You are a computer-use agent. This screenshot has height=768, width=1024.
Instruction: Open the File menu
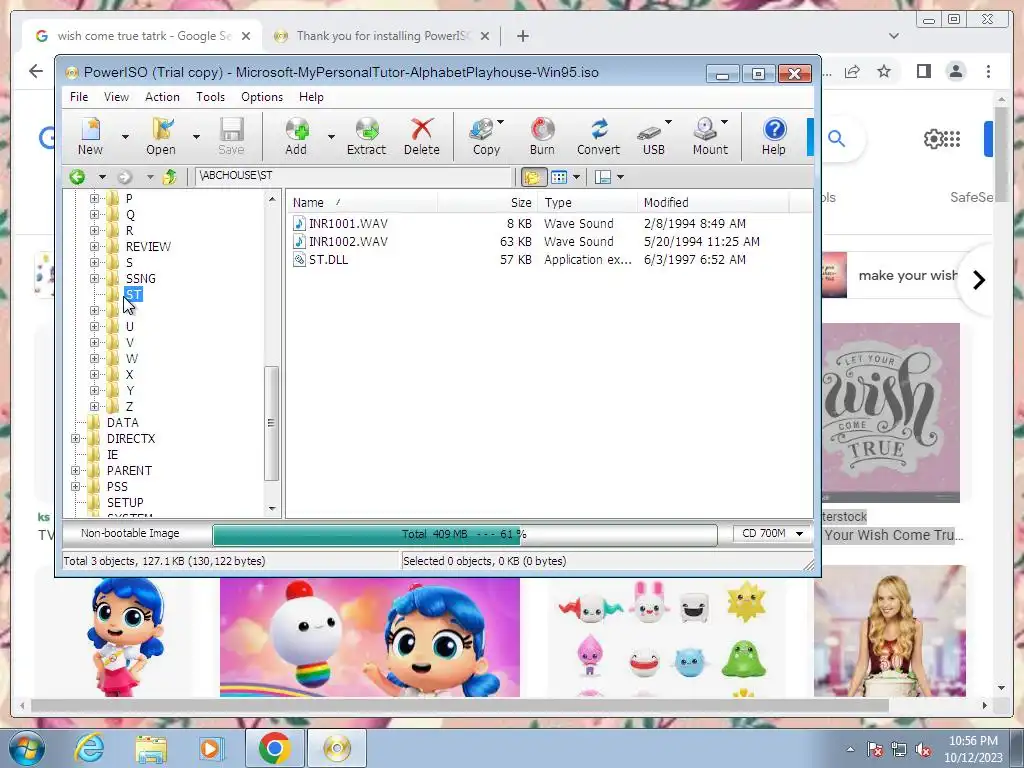pyautogui.click(x=79, y=97)
